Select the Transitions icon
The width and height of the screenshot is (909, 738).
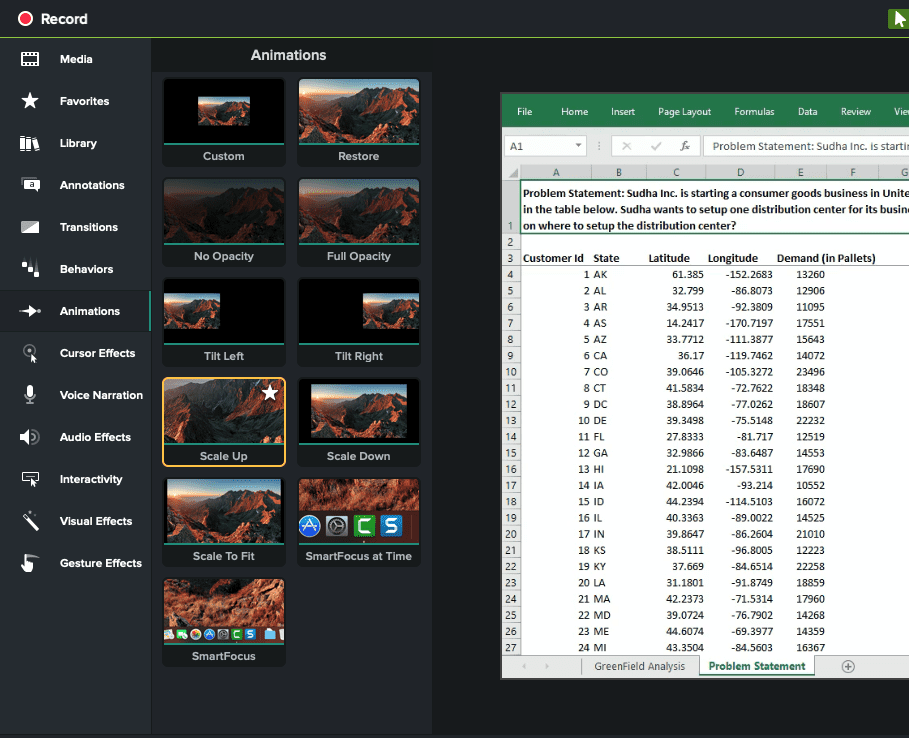point(30,227)
